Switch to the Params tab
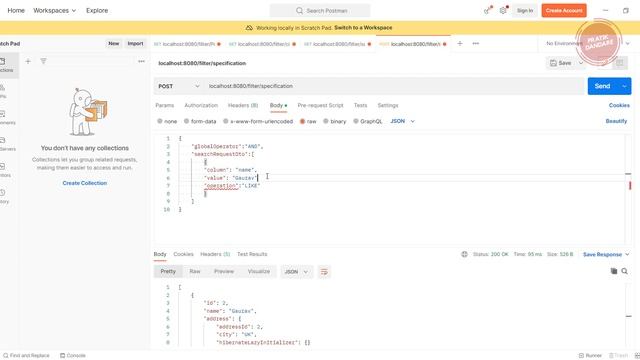The image size is (640, 360). pos(164,105)
